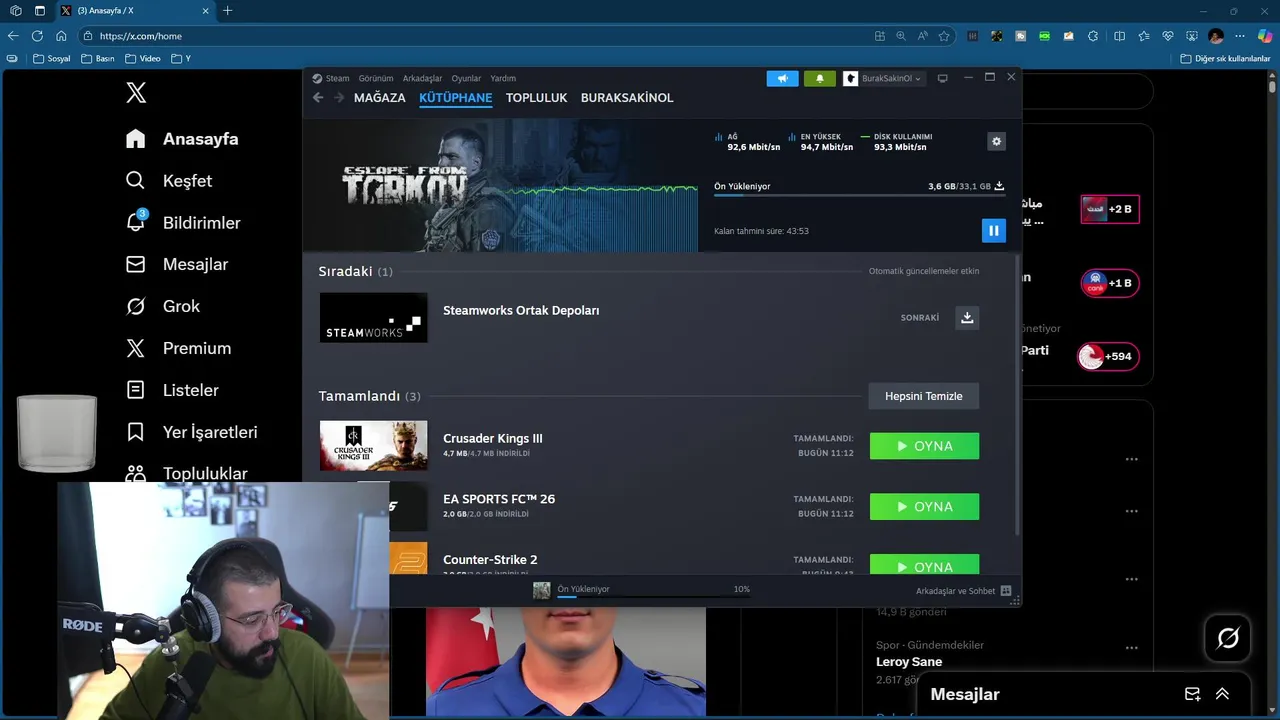Open the Video bookmarks folder
Screen dimensions: 1280x720
click(x=143, y=59)
